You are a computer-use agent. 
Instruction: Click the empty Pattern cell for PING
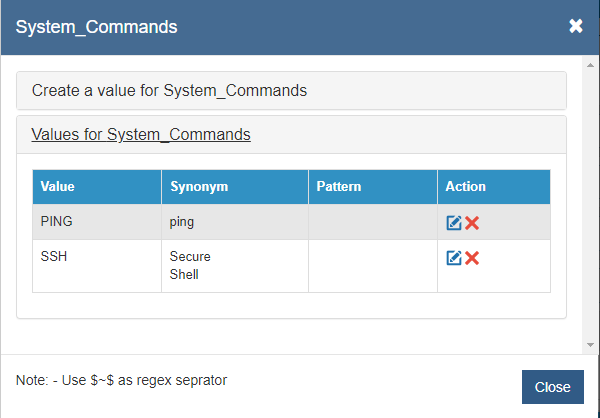tap(372, 222)
